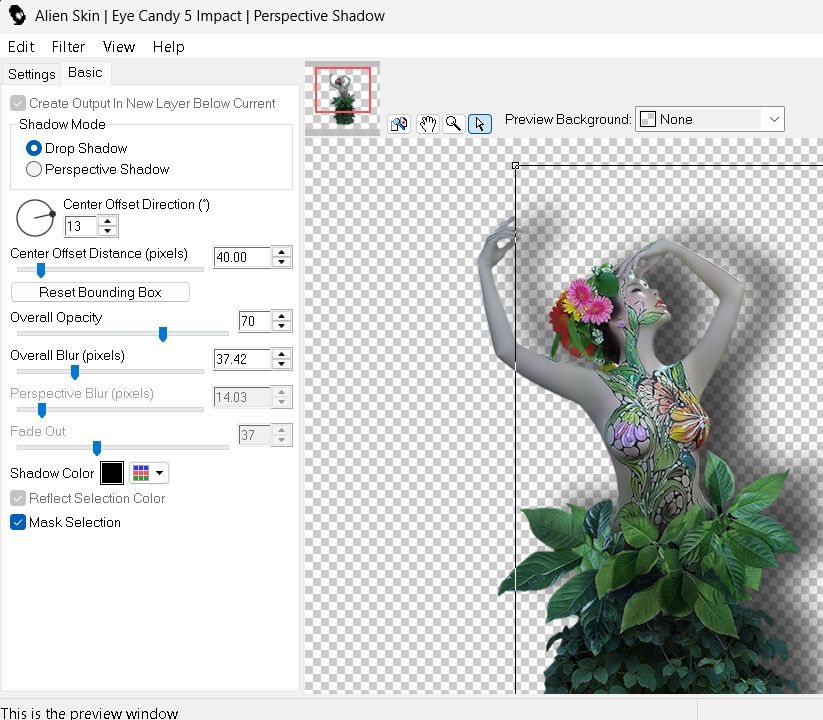Click the direction dial for Center Offset
Screen dimensions: 823x720
coord(36,217)
